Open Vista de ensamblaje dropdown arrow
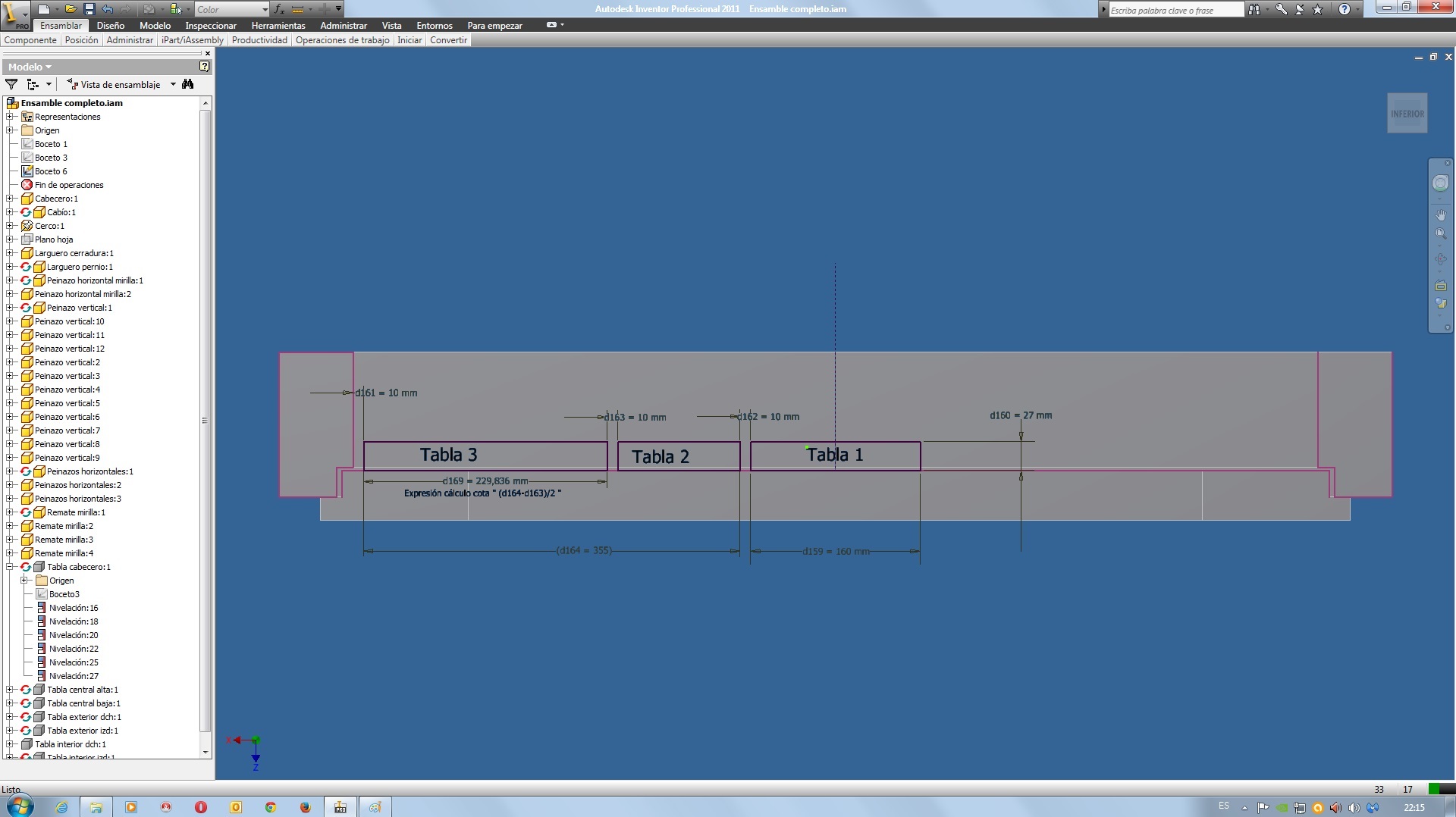 [x=173, y=84]
